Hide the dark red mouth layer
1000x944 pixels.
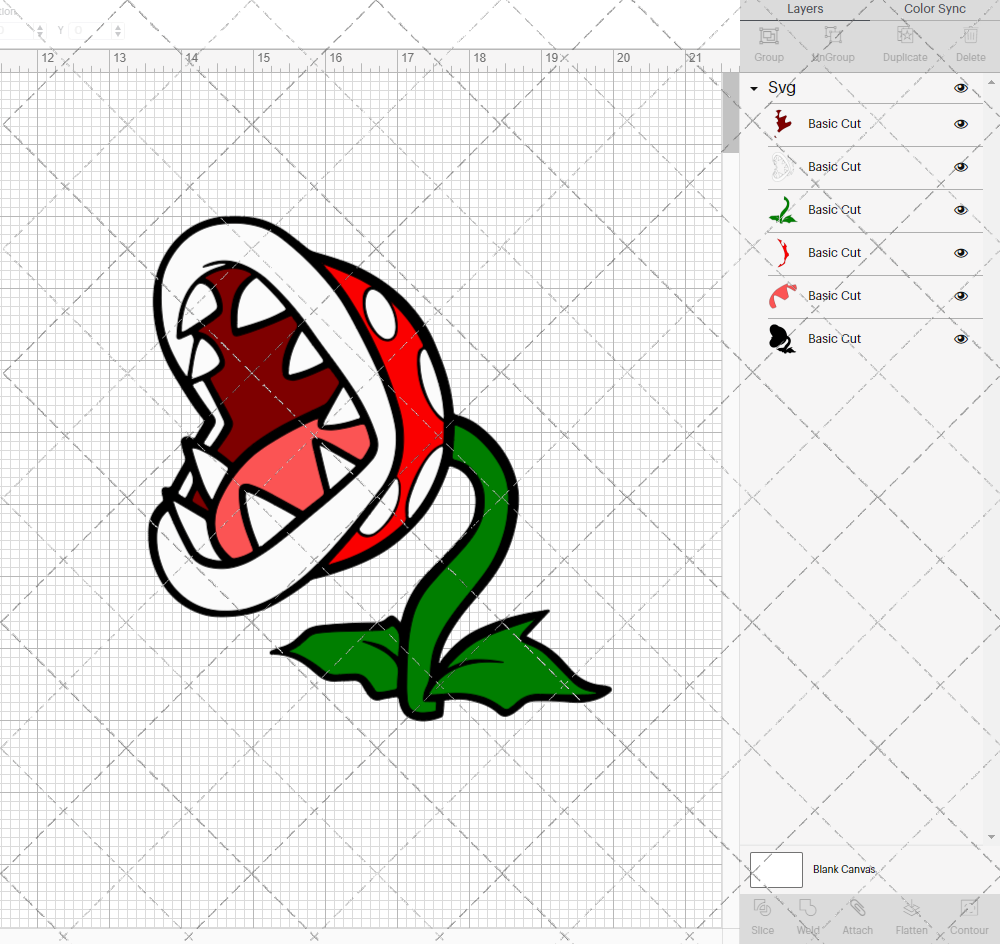(x=960, y=124)
